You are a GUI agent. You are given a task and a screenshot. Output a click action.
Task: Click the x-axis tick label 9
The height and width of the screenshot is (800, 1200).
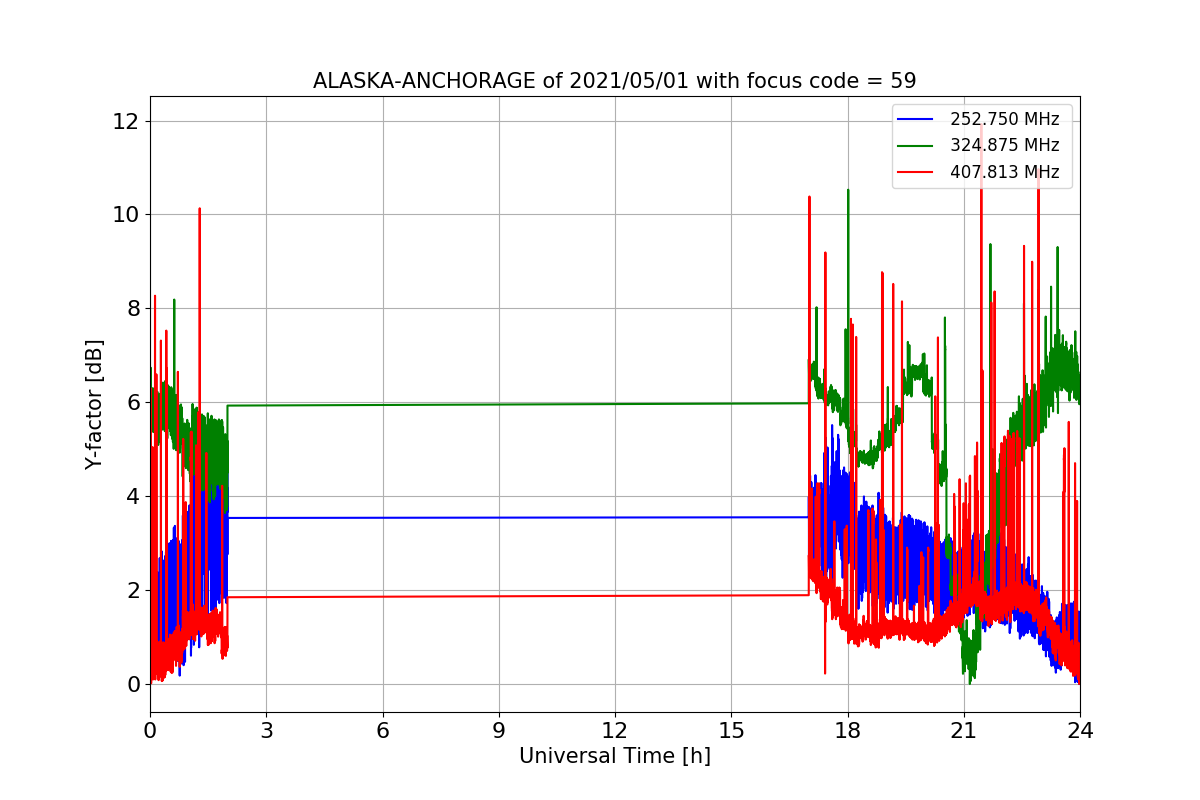[499, 731]
